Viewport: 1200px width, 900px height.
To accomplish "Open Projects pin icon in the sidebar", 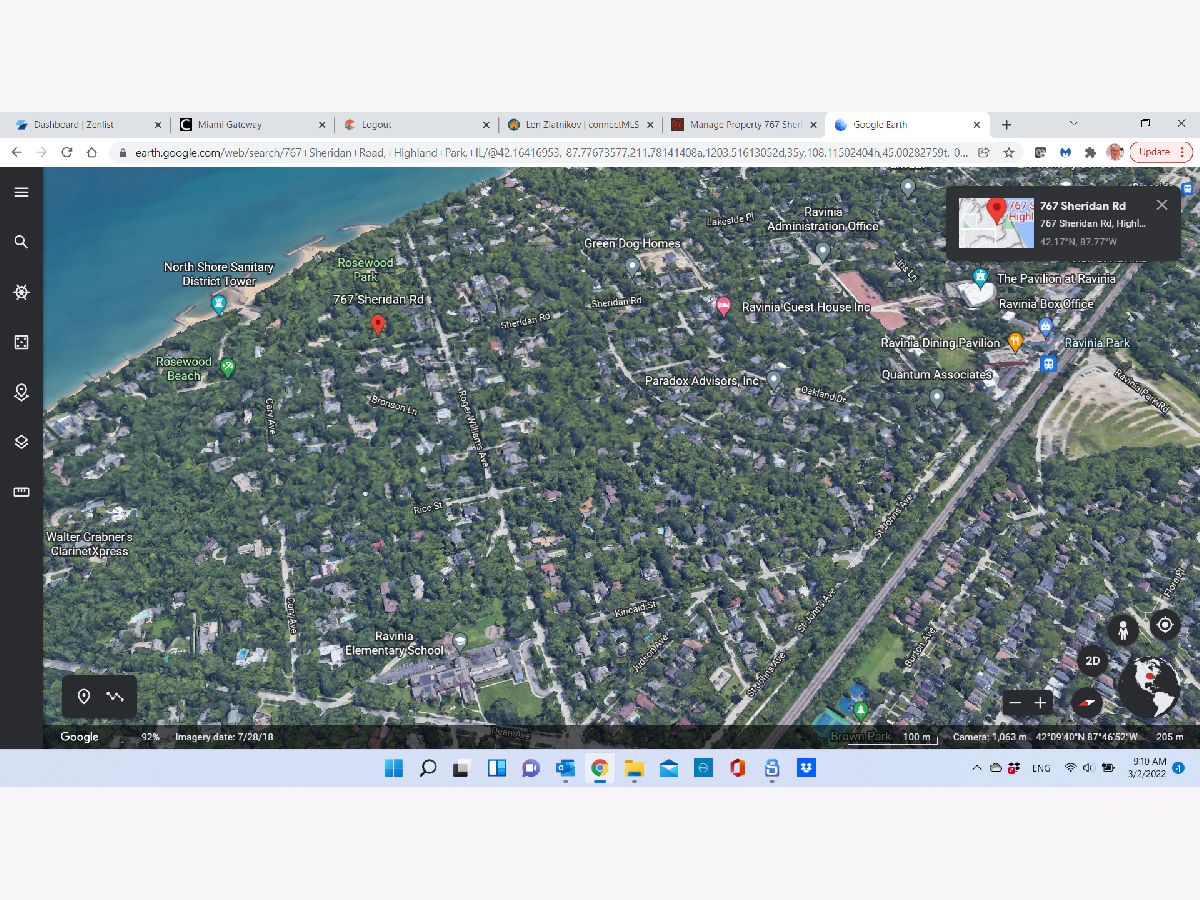I will click(x=21, y=392).
